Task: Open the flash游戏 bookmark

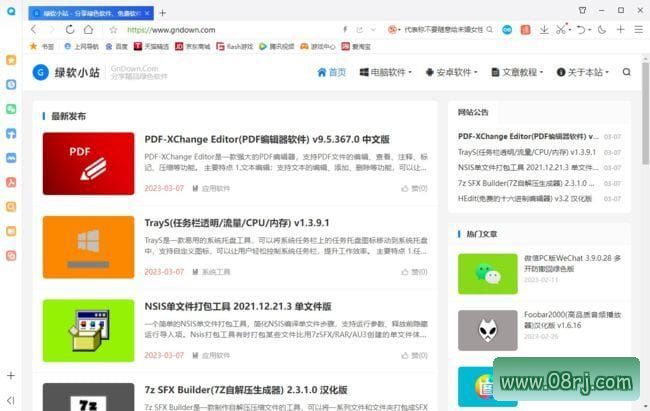Action: point(235,46)
